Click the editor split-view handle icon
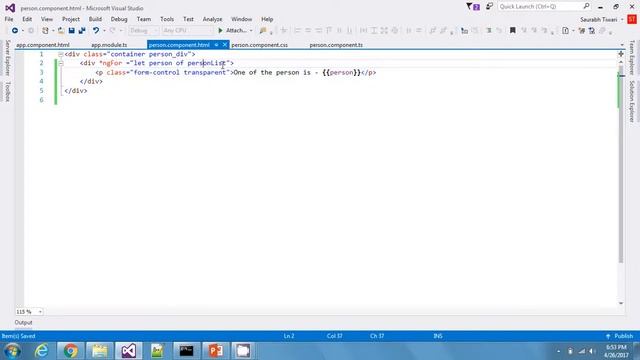The width and height of the screenshot is (640, 360). click(x=621, y=54)
